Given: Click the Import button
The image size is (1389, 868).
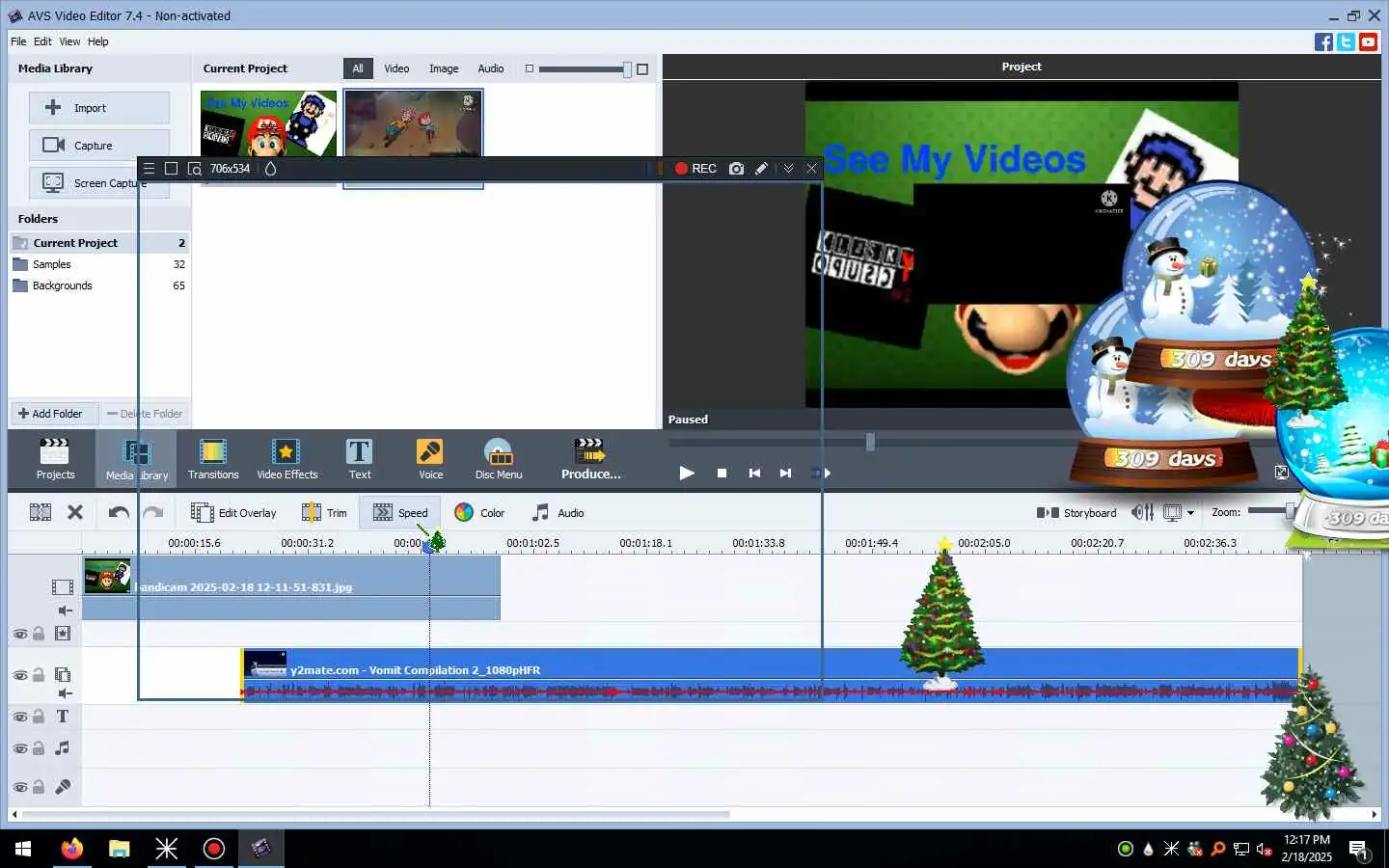Looking at the screenshot, I should (x=99, y=108).
